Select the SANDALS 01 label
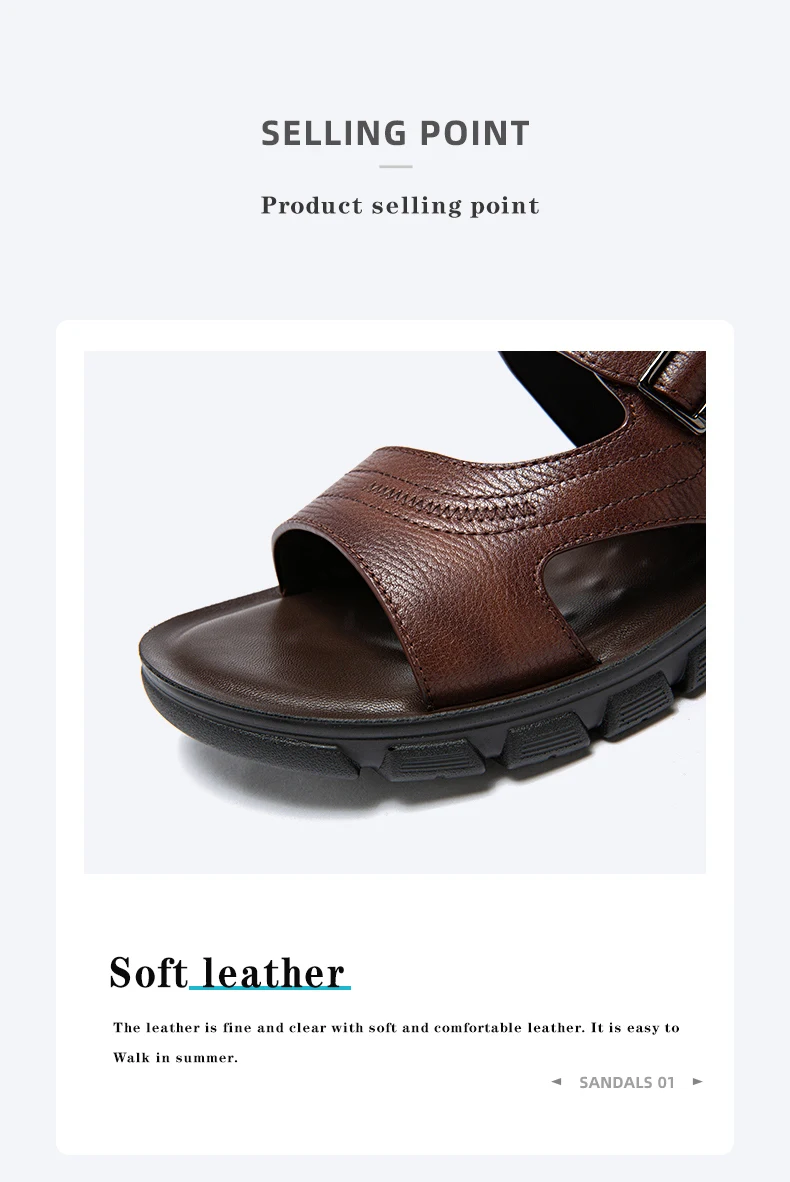Viewport: 790px width, 1182px height. click(x=626, y=1082)
